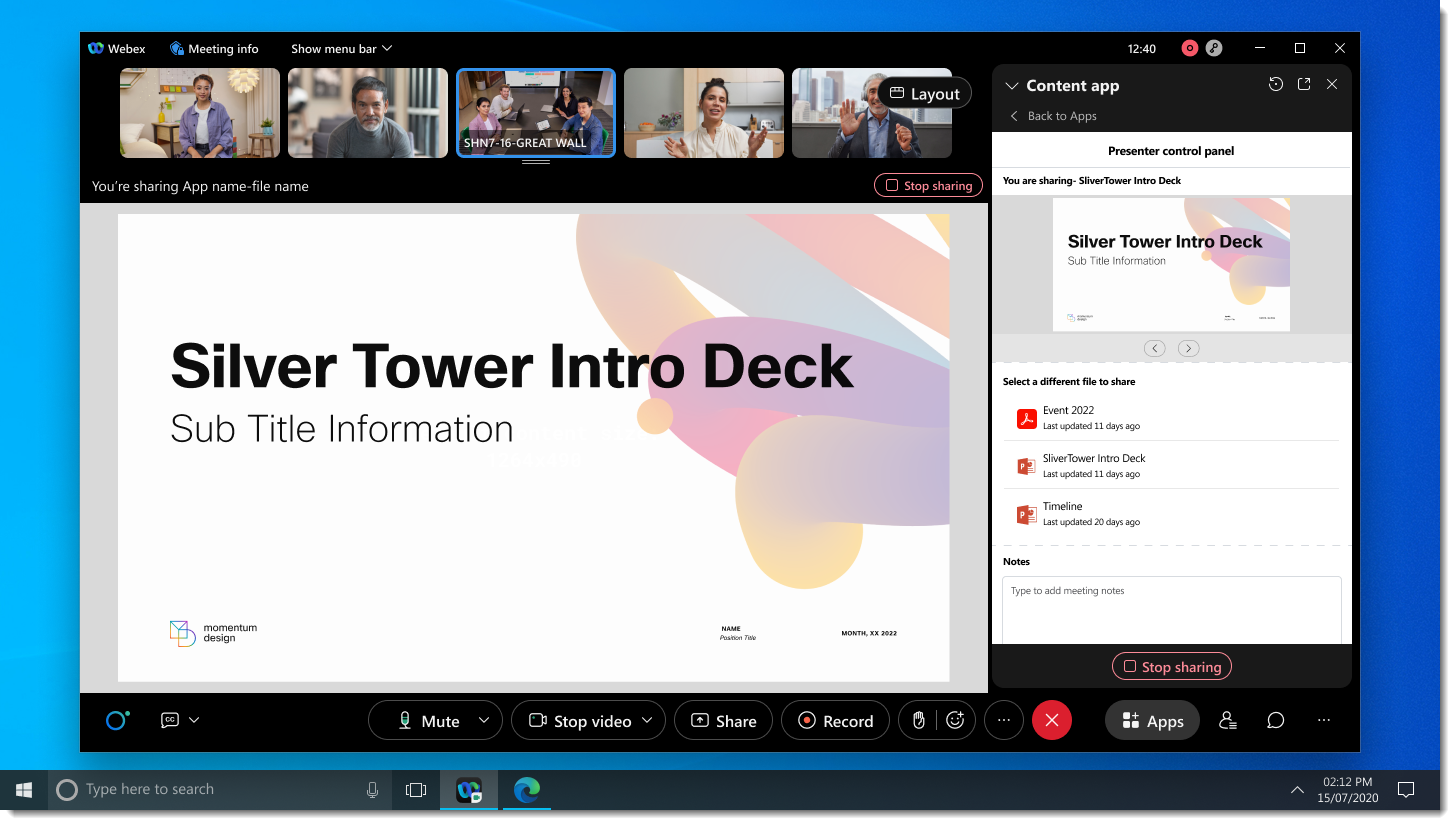The width and height of the screenshot is (1455, 825).
Task: Open audio options arrow next to Mute
Action: (485, 720)
